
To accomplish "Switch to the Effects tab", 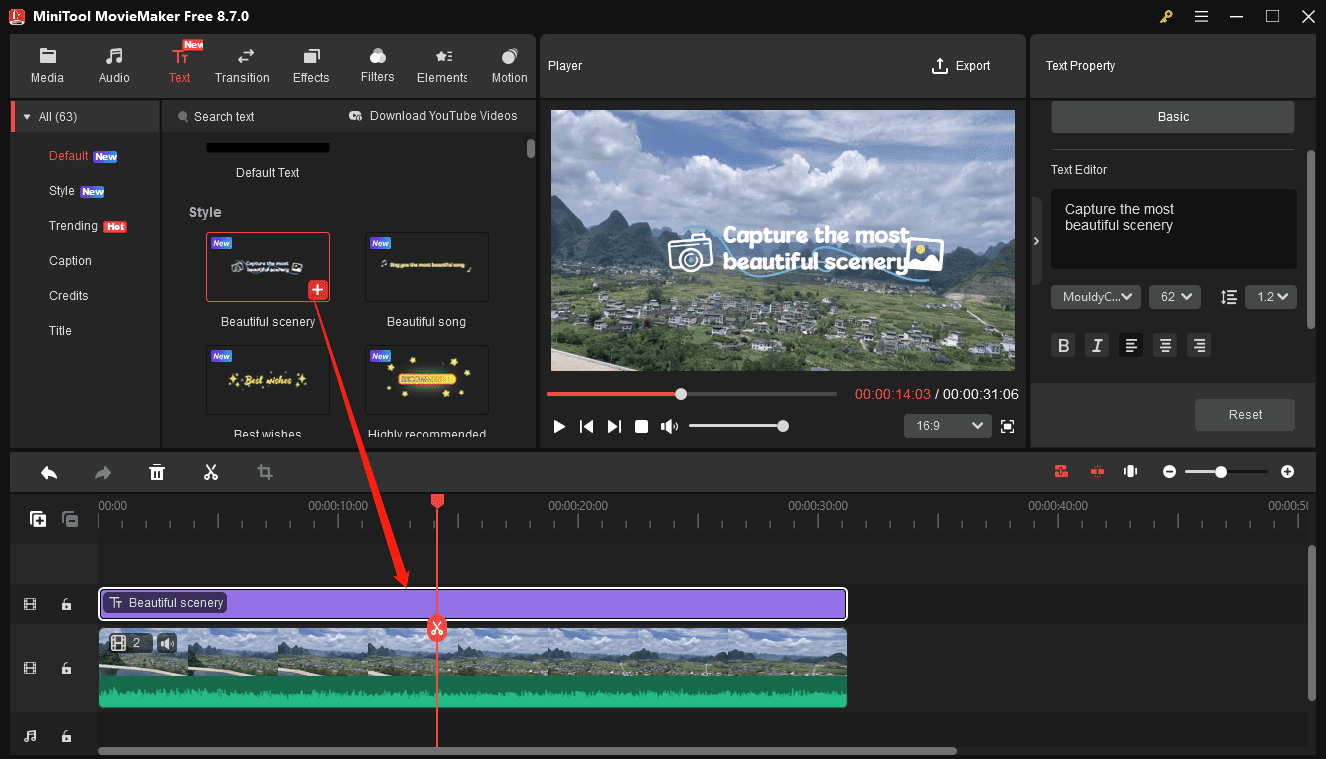I will click(x=311, y=66).
